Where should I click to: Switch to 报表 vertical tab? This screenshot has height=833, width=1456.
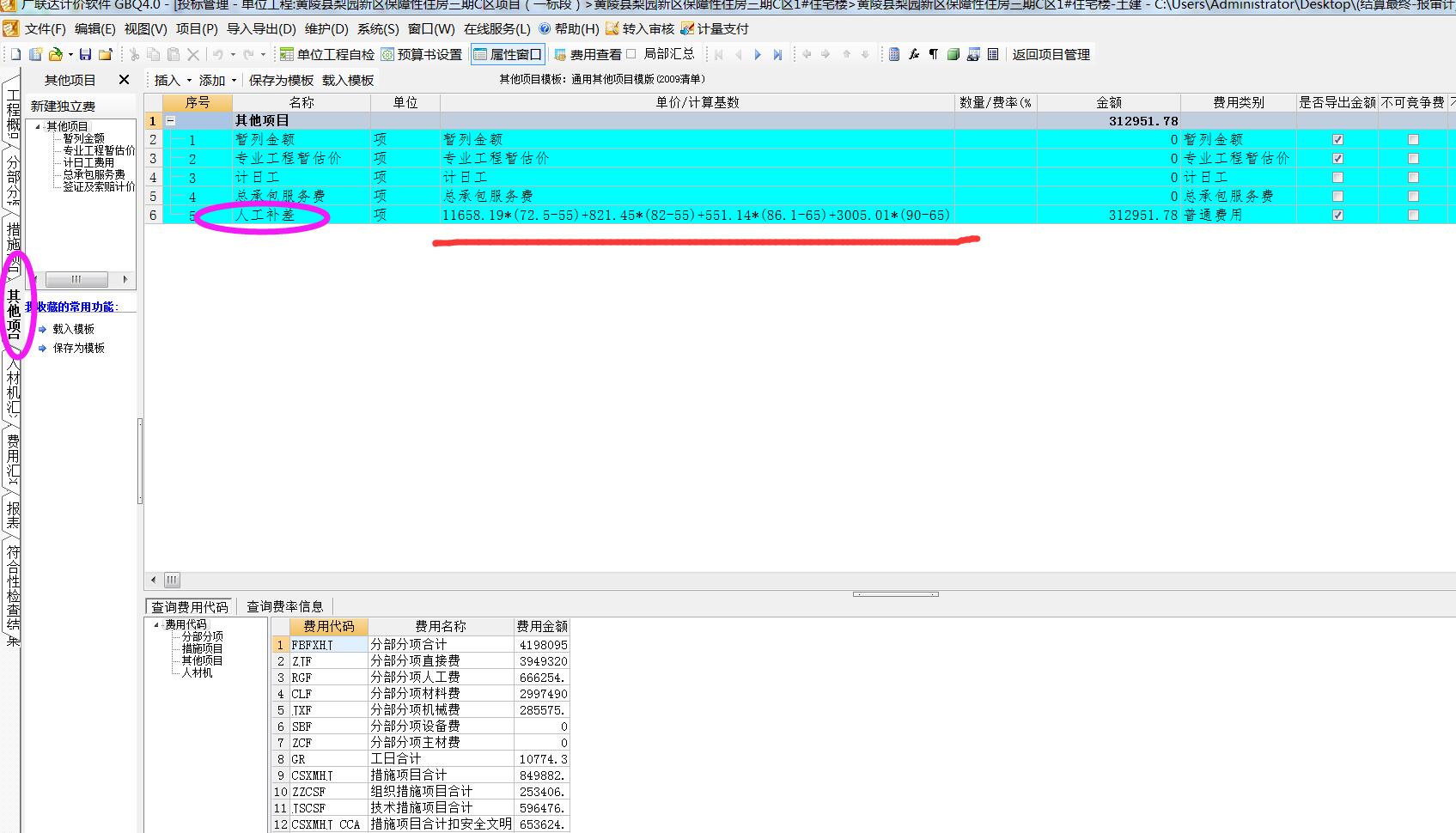click(x=13, y=515)
